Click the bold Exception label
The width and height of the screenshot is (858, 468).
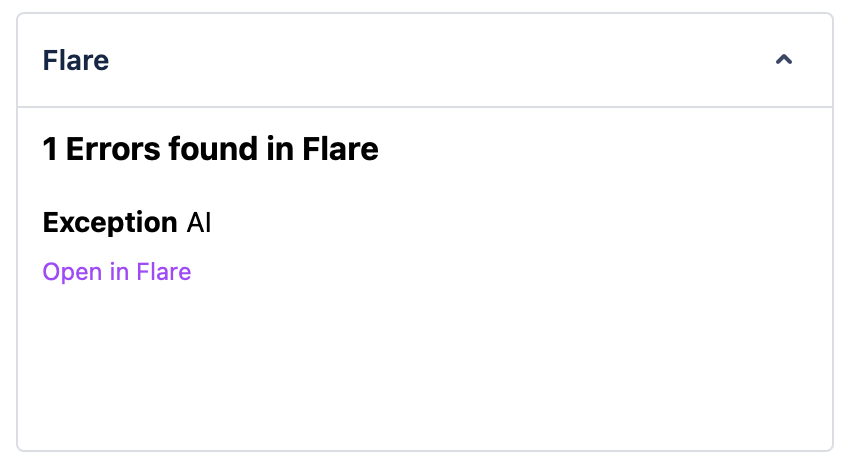pyautogui.click(x=110, y=222)
